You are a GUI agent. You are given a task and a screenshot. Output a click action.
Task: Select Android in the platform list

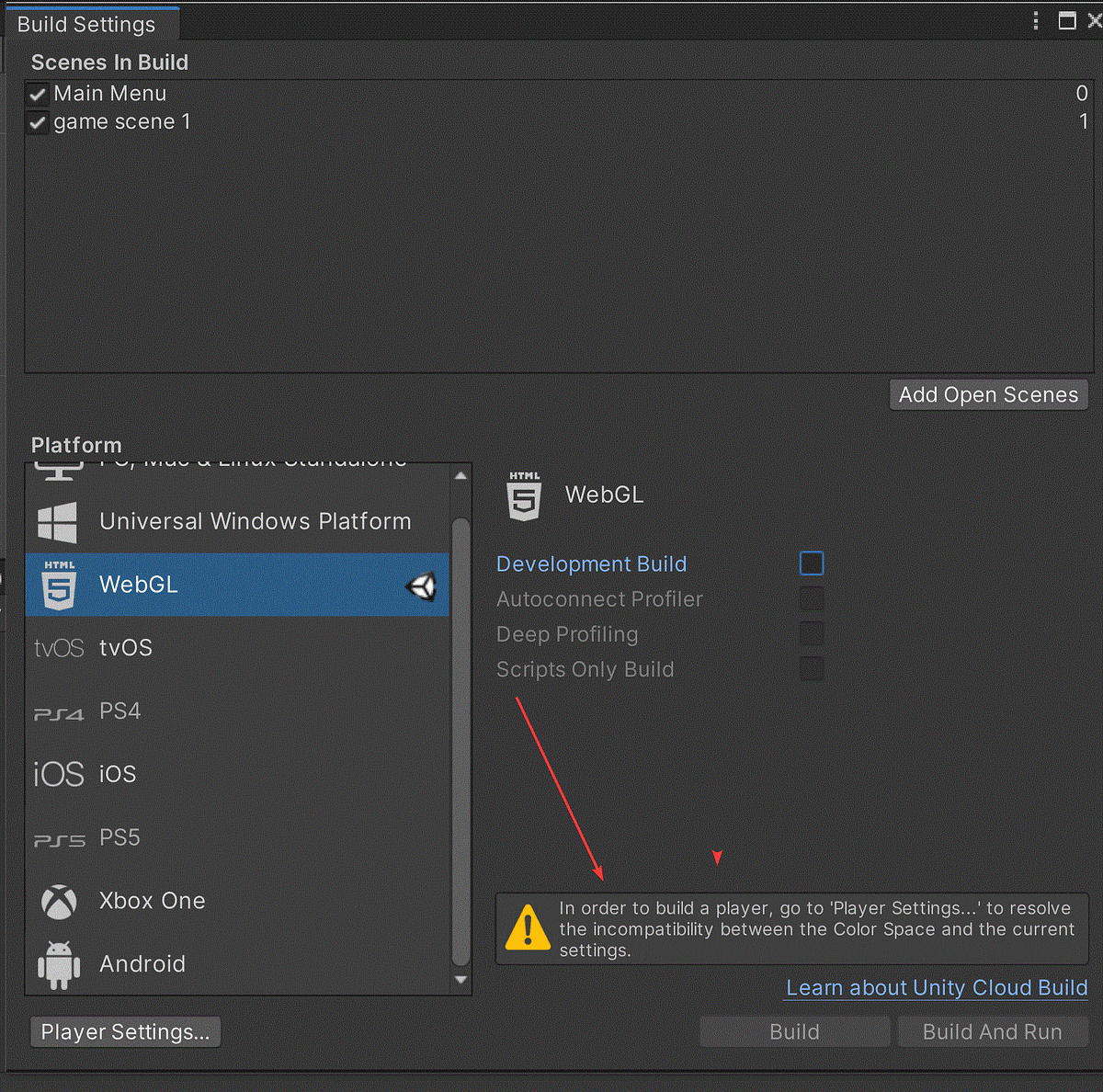[x=237, y=963]
